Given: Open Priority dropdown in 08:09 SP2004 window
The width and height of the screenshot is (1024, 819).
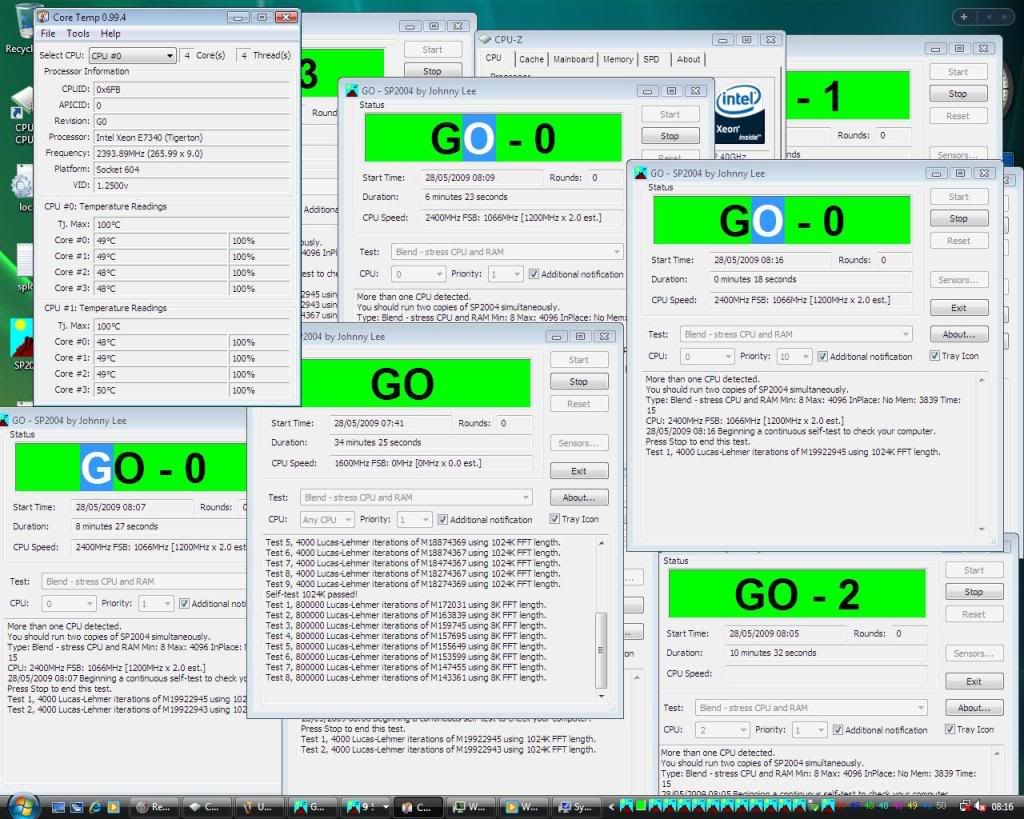Looking at the screenshot, I should (x=505, y=274).
